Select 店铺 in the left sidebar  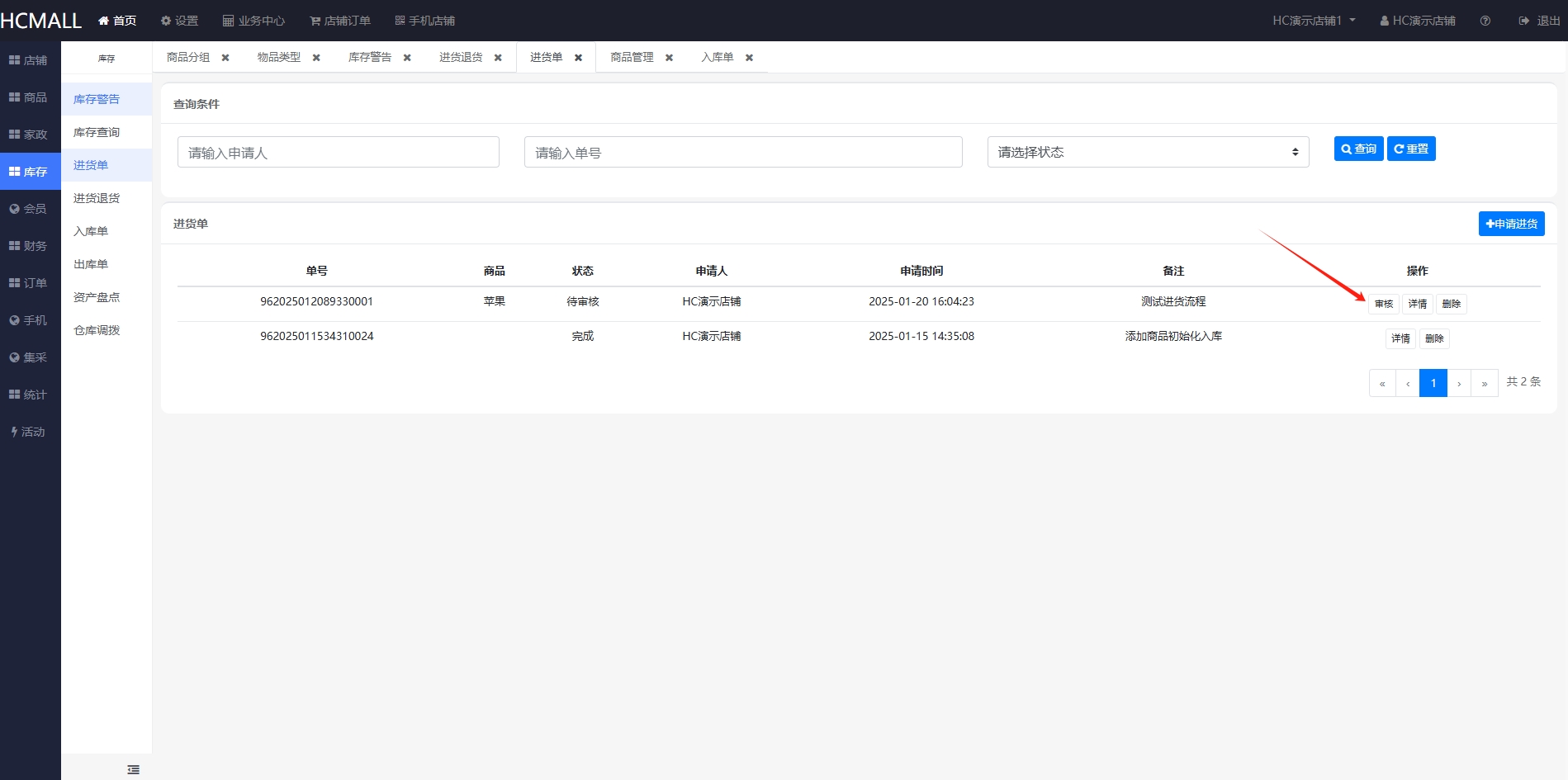[x=31, y=60]
